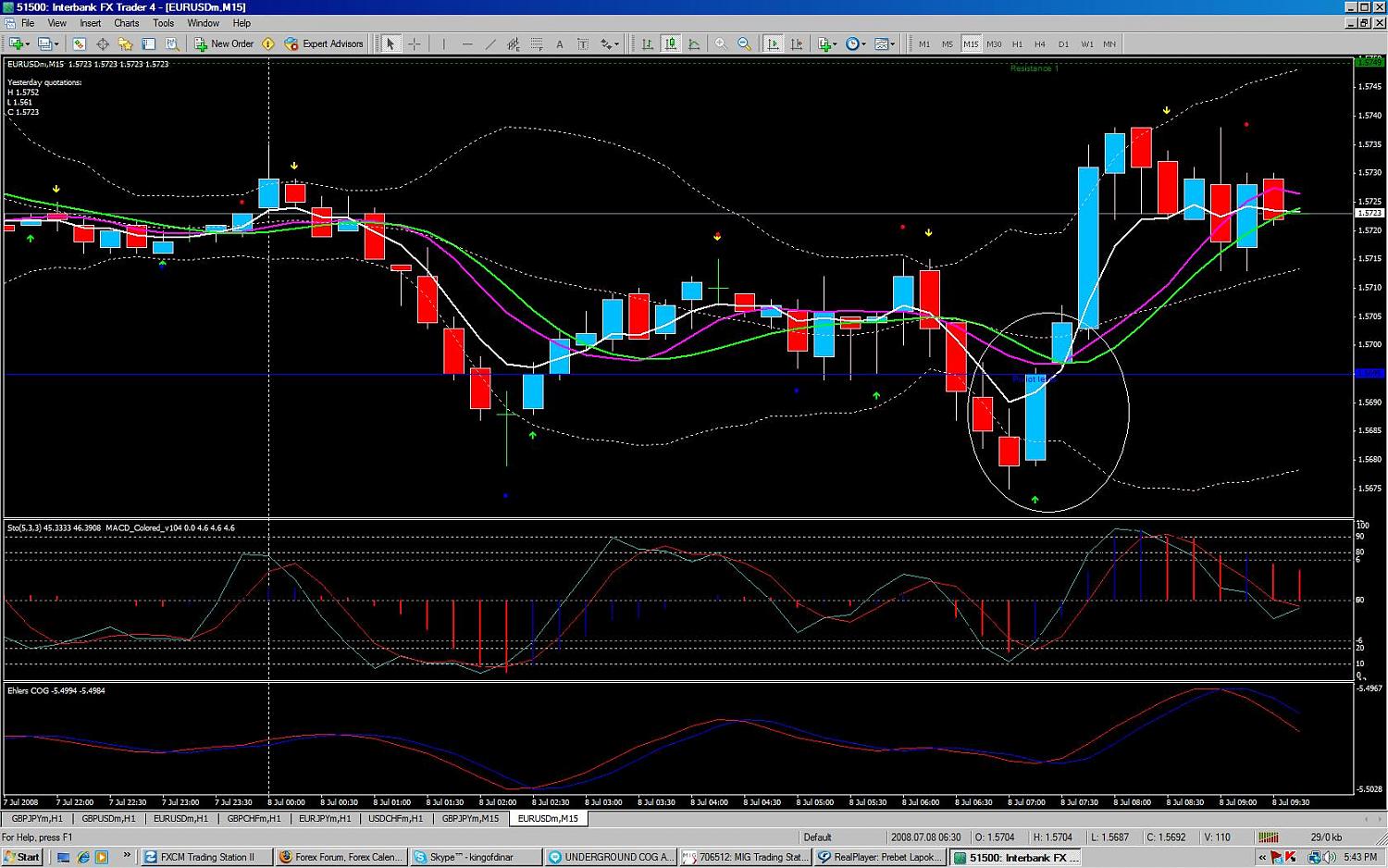Open the New Chart toolbar icon
Viewport: 1388px width, 868px height.
point(15,43)
